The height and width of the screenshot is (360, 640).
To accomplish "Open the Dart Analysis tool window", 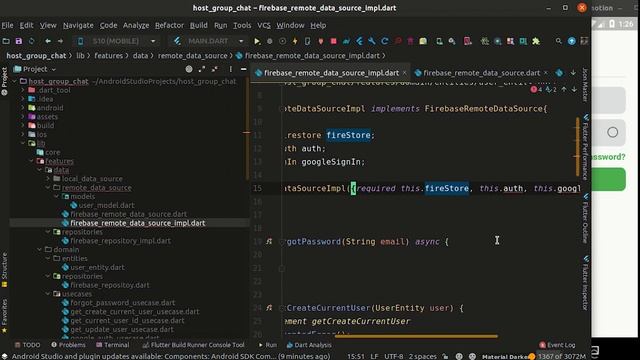I will pyautogui.click(x=309, y=345).
